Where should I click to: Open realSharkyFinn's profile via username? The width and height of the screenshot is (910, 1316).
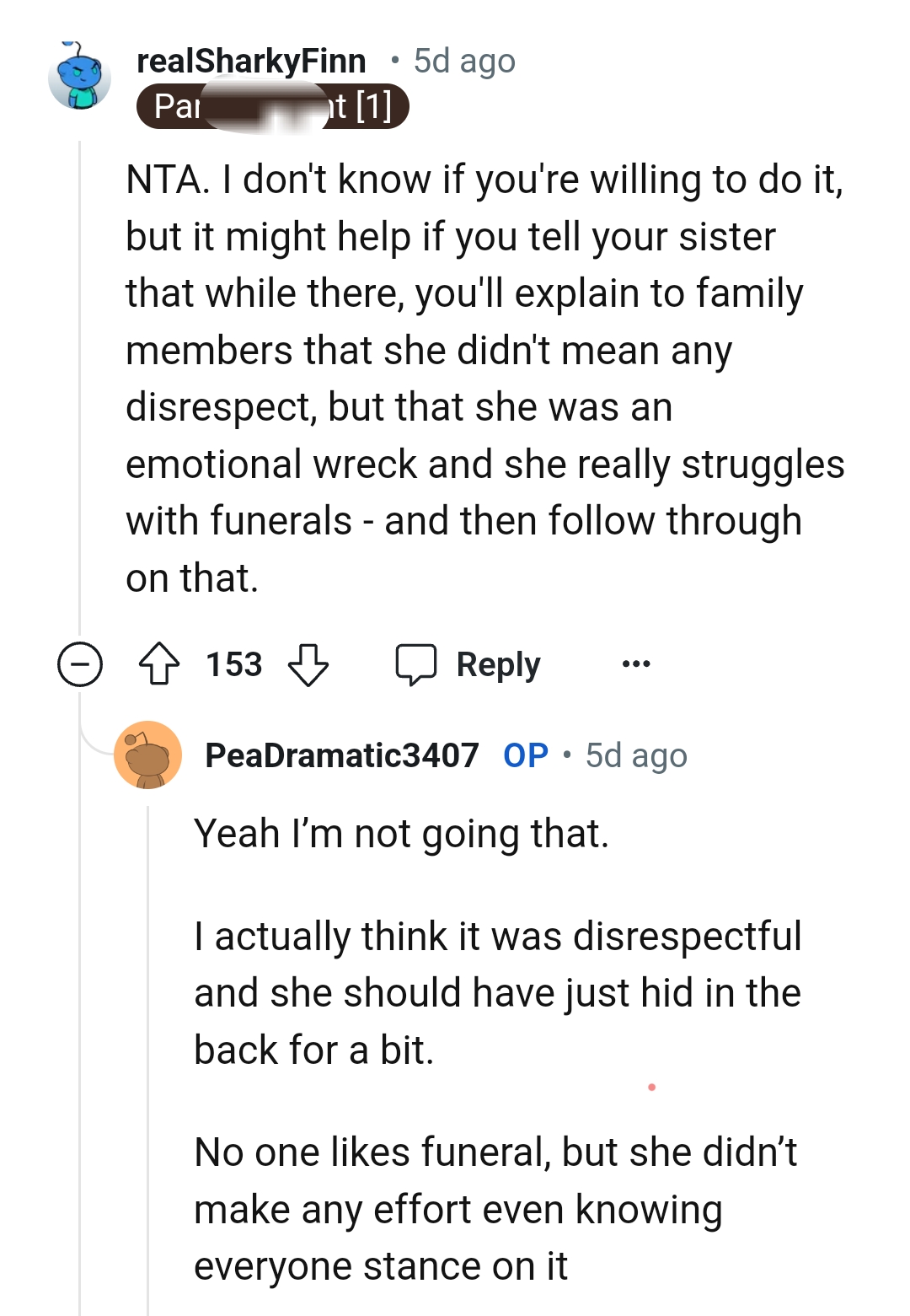(x=252, y=60)
